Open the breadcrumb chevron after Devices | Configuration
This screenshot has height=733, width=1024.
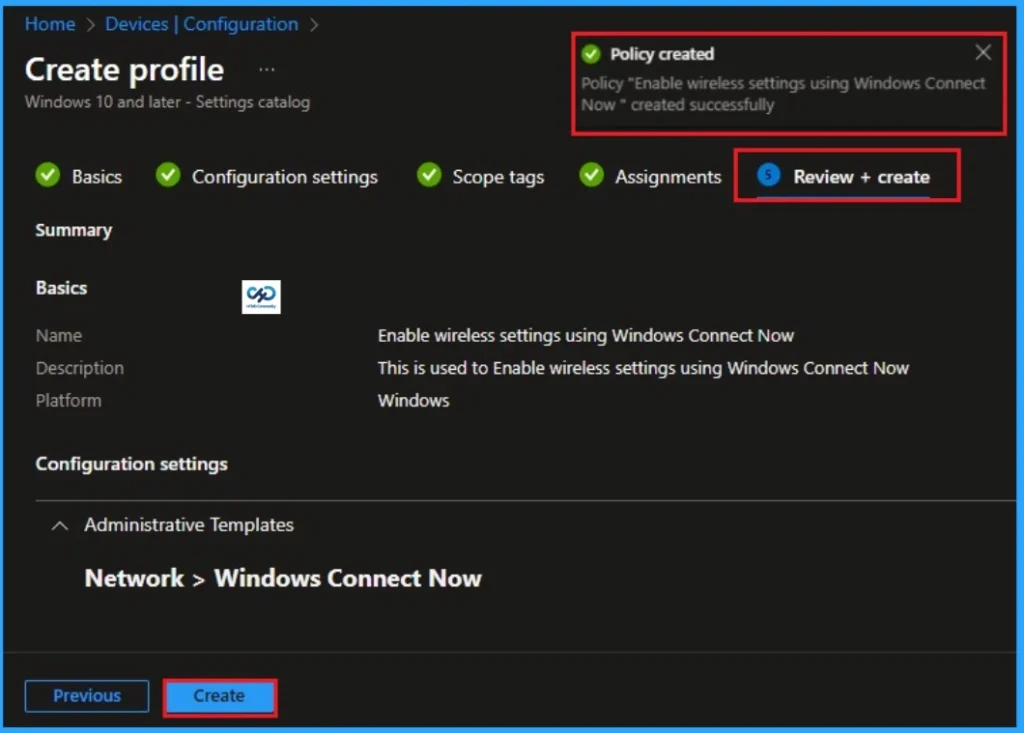pos(313,23)
